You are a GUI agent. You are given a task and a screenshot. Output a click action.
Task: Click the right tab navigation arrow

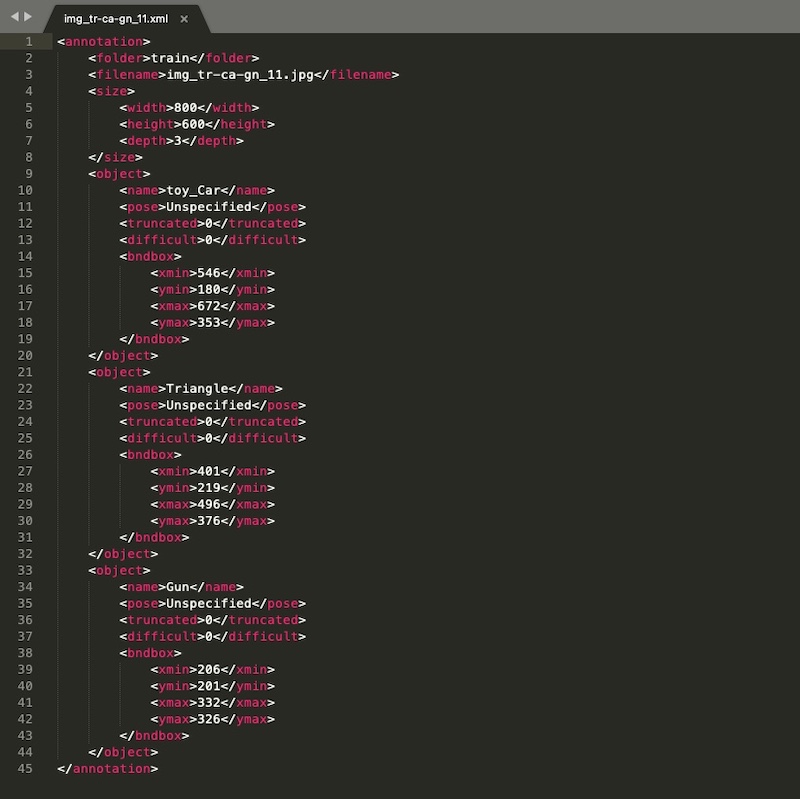(x=28, y=17)
